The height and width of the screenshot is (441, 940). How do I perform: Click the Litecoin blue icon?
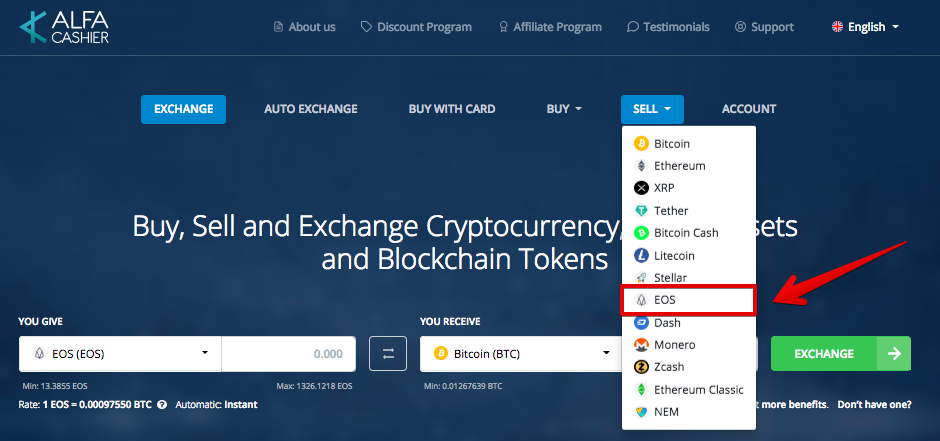pos(641,256)
